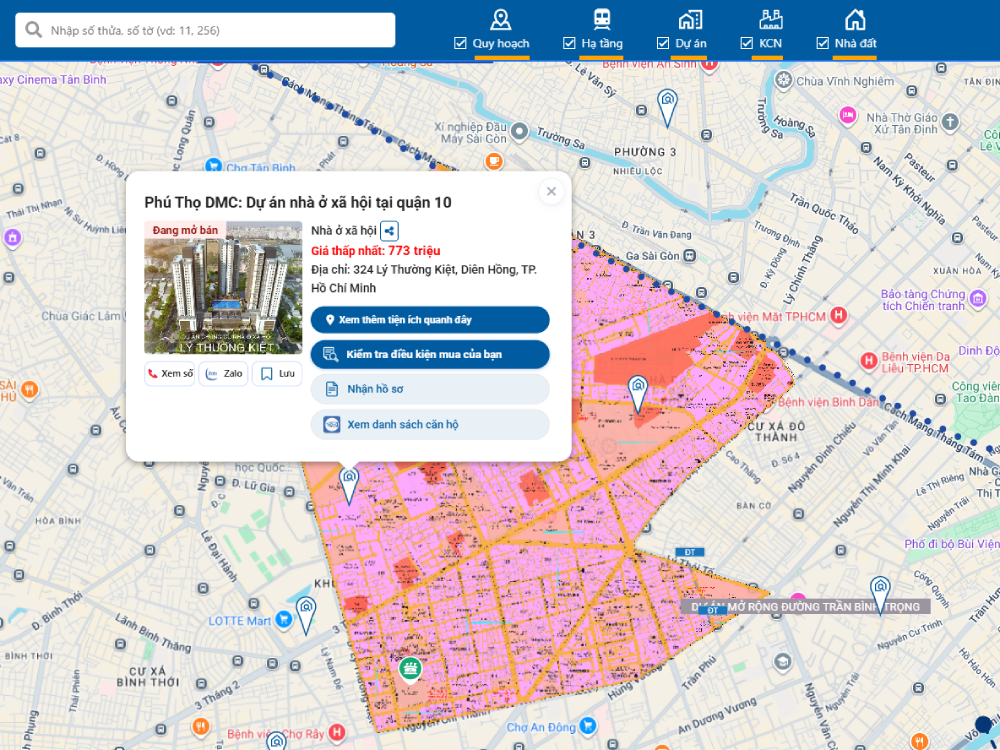Uncheck the Nhà đất checkbox
This screenshot has width=1000, height=750.
pyautogui.click(x=822, y=43)
